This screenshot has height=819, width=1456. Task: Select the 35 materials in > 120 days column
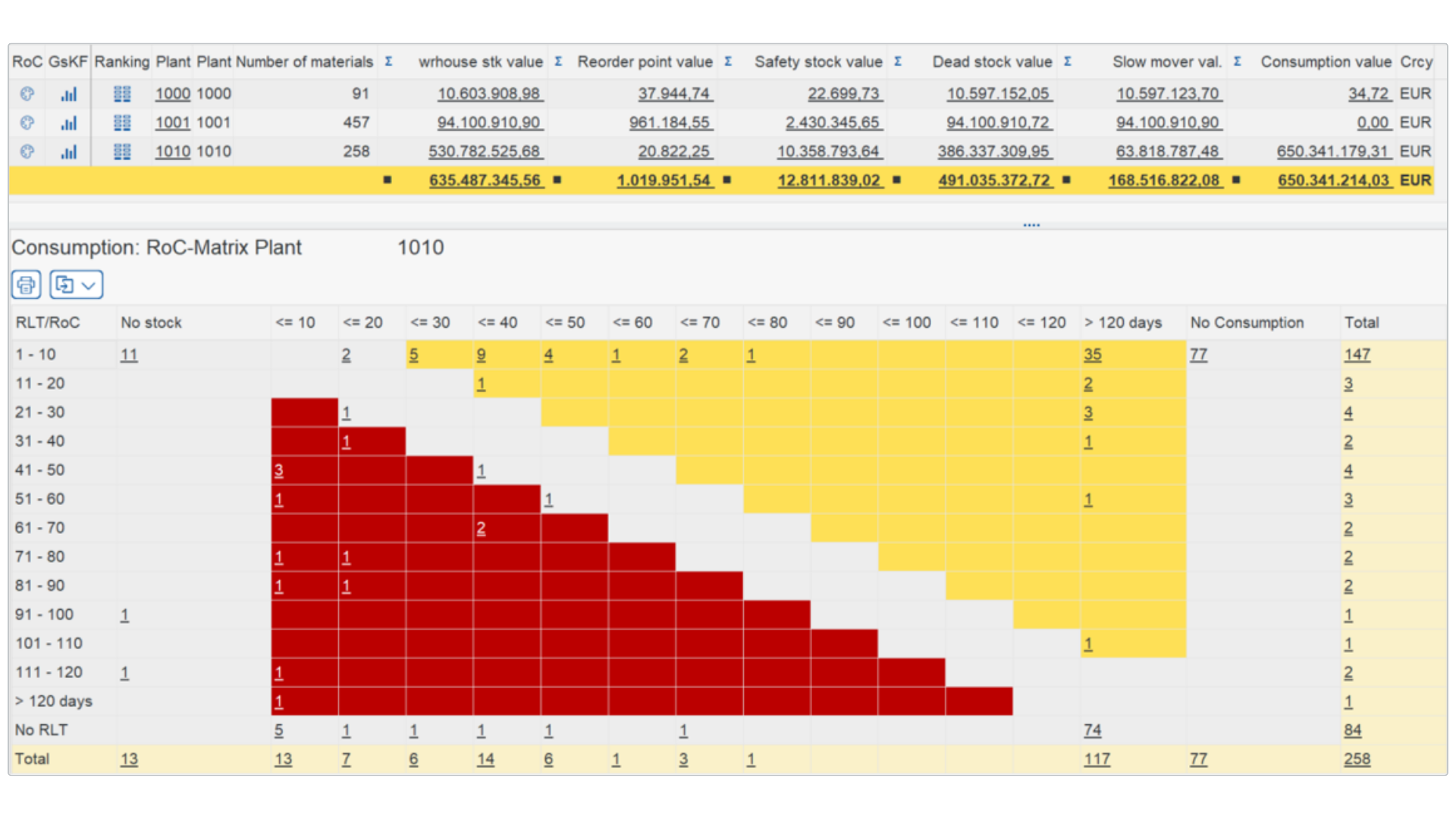[x=1092, y=354]
